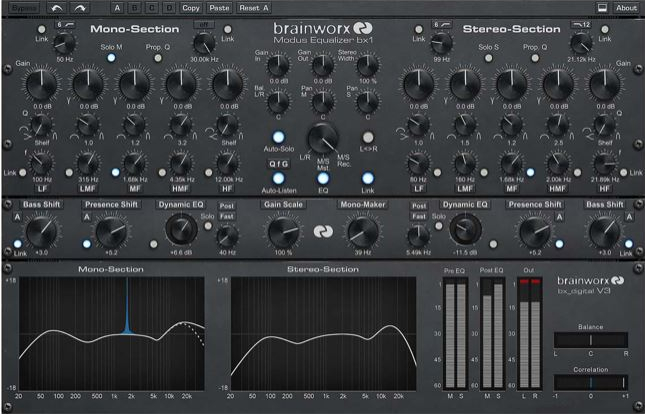Click Stereo-Section high-pass knob at 99 Hz
Viewport: 645px width, 414px height.
click(442, 43)
